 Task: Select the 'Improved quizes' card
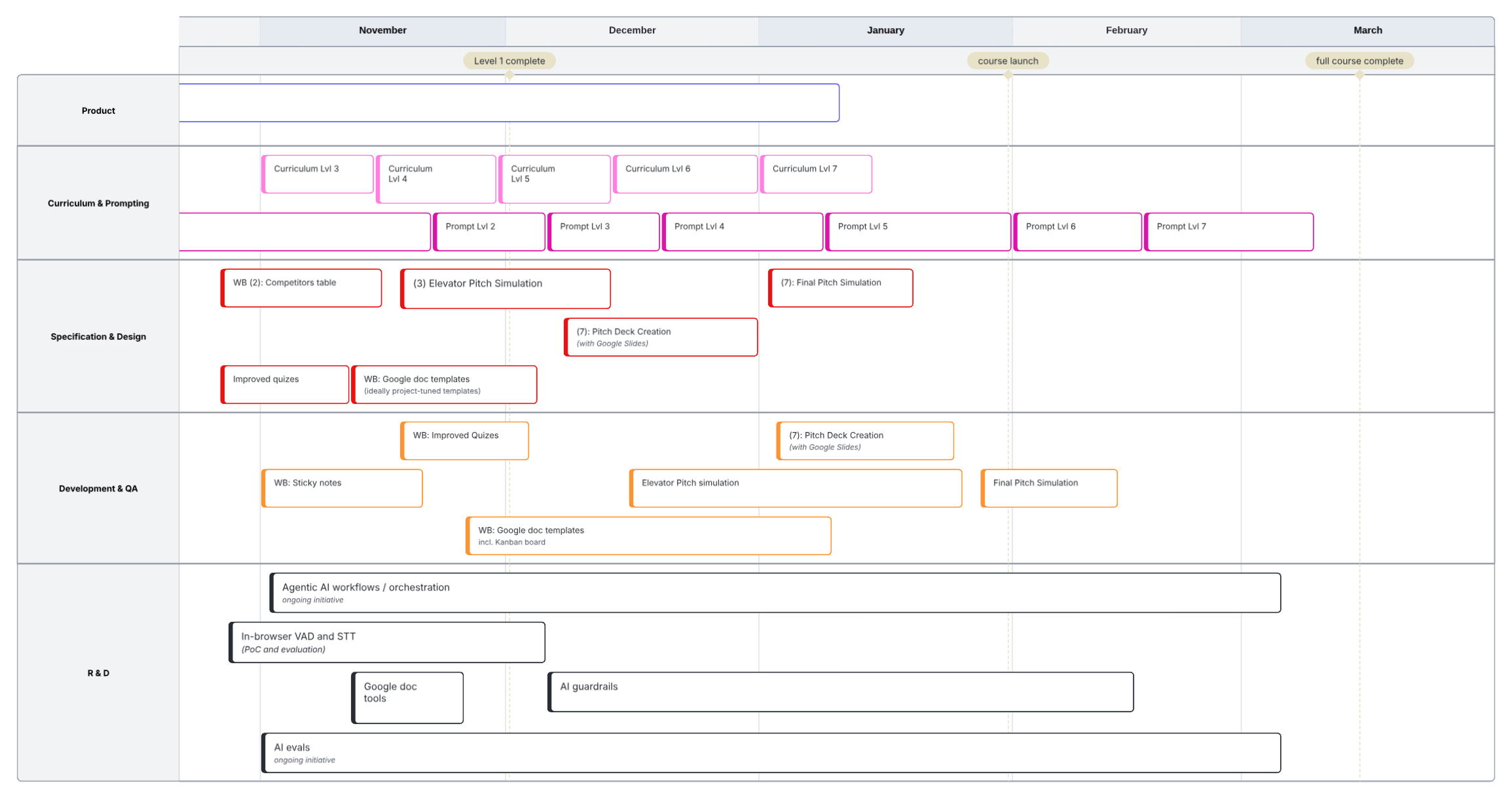click(285, 384)
